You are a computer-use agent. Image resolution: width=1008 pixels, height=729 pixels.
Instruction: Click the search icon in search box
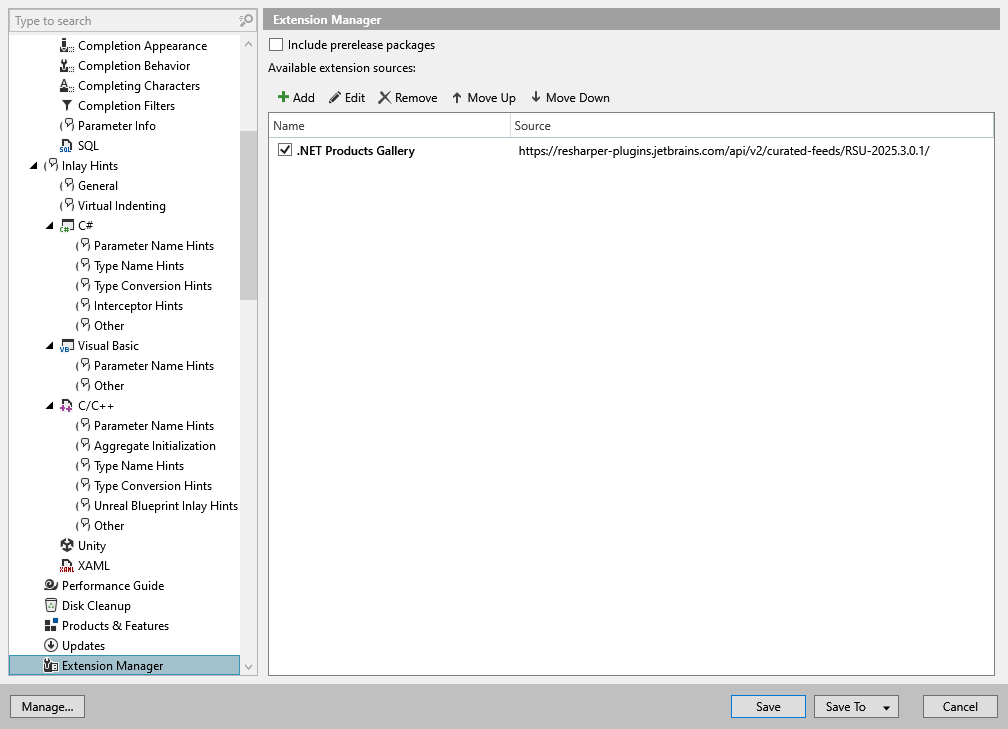coord(245,20)
